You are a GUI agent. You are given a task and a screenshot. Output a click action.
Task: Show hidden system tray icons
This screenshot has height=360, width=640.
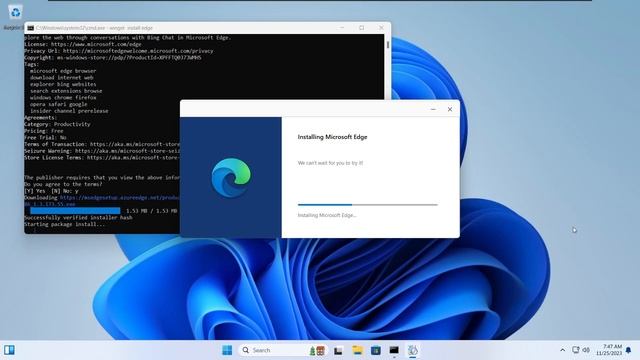click(562, 350)
